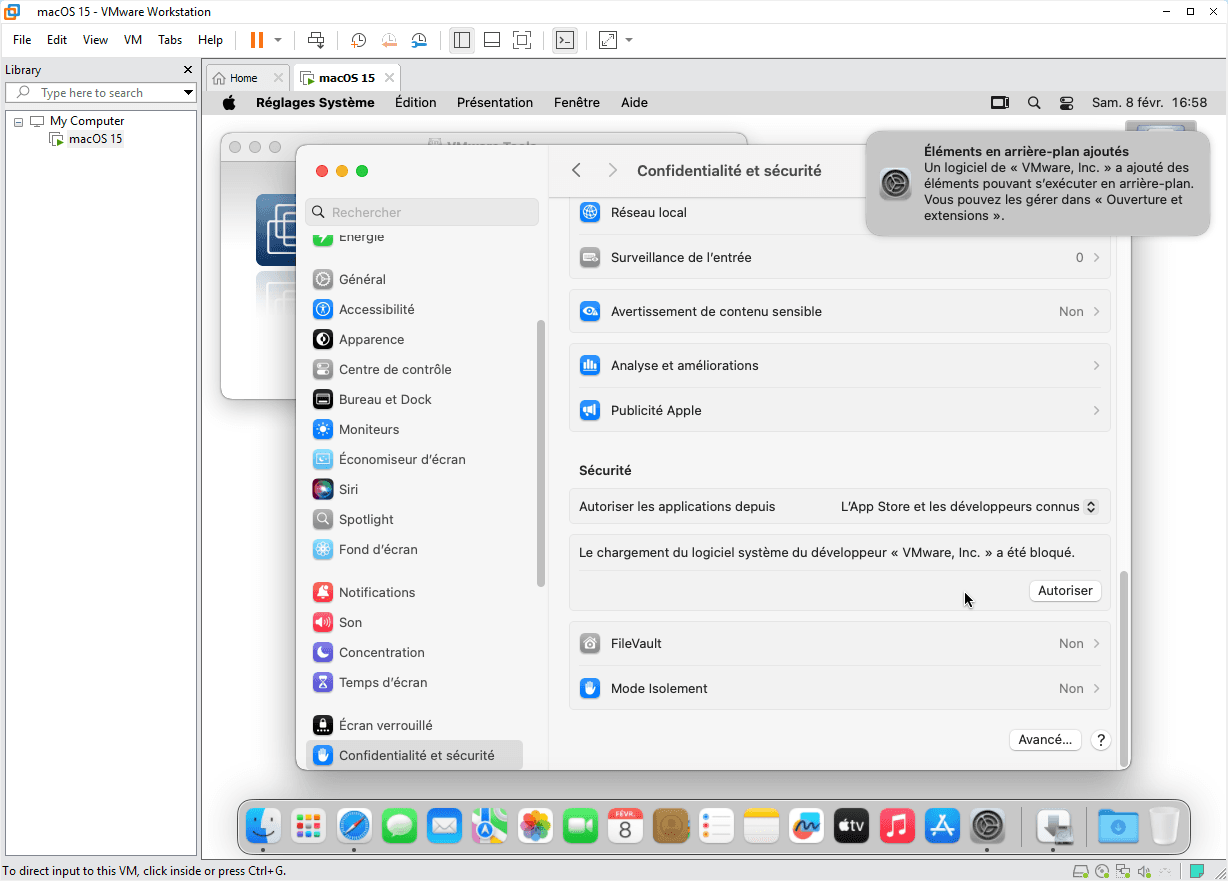Click Send Ctrl+Alt+Del toolbar icon
The width and height of the screenshot is (1228, 881).
(316, 40)
